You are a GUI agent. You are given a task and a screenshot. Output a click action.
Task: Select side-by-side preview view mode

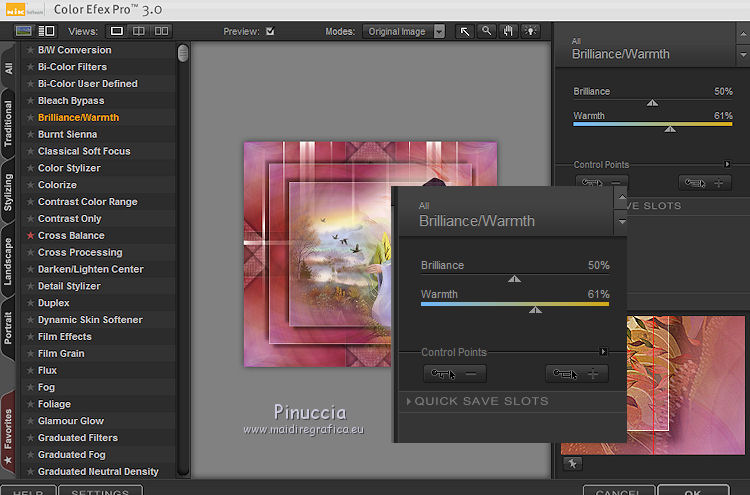[x=161, y=31]
